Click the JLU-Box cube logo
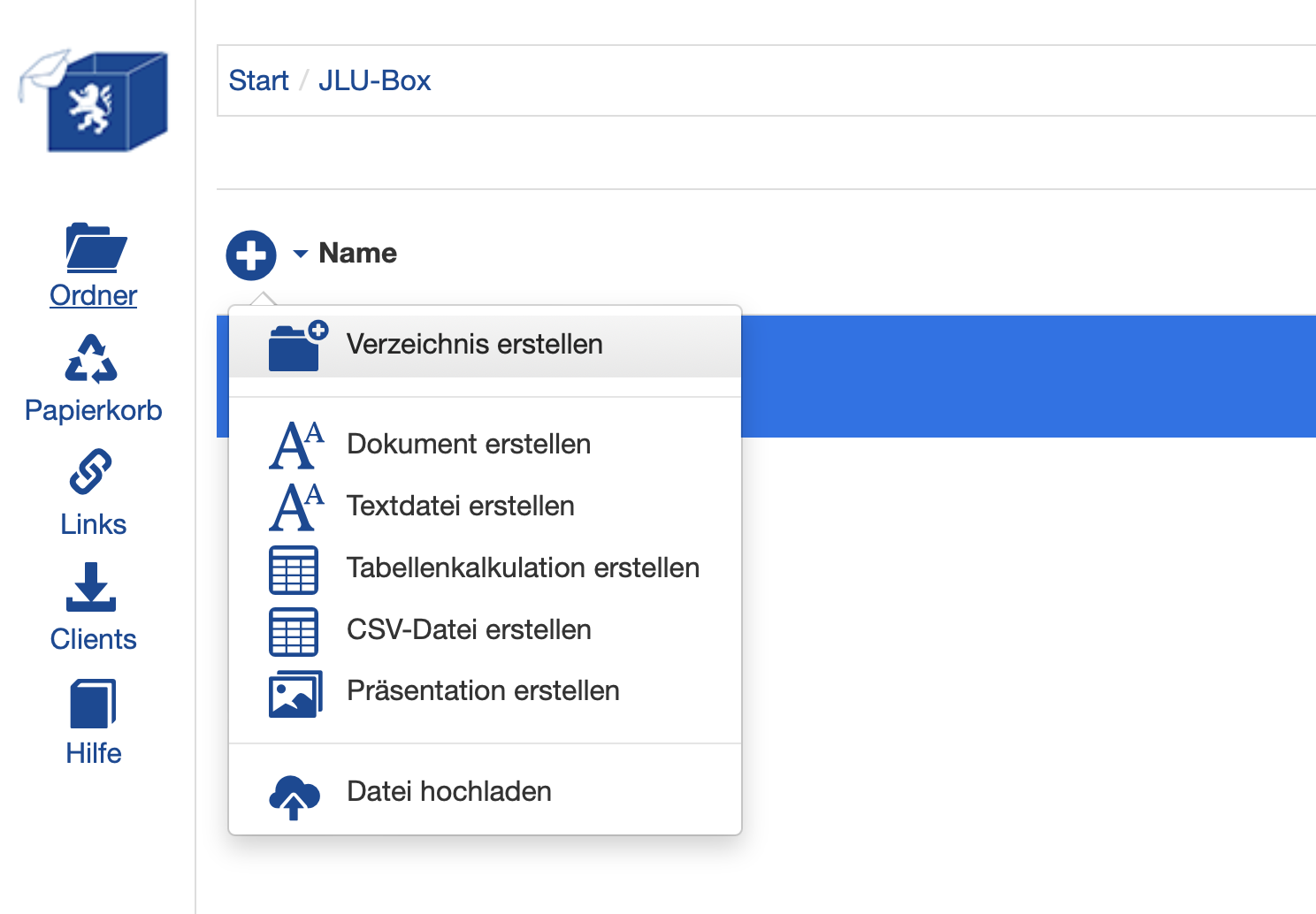The width and height of the screenshot is (1316, 914). tap(96, 102)
